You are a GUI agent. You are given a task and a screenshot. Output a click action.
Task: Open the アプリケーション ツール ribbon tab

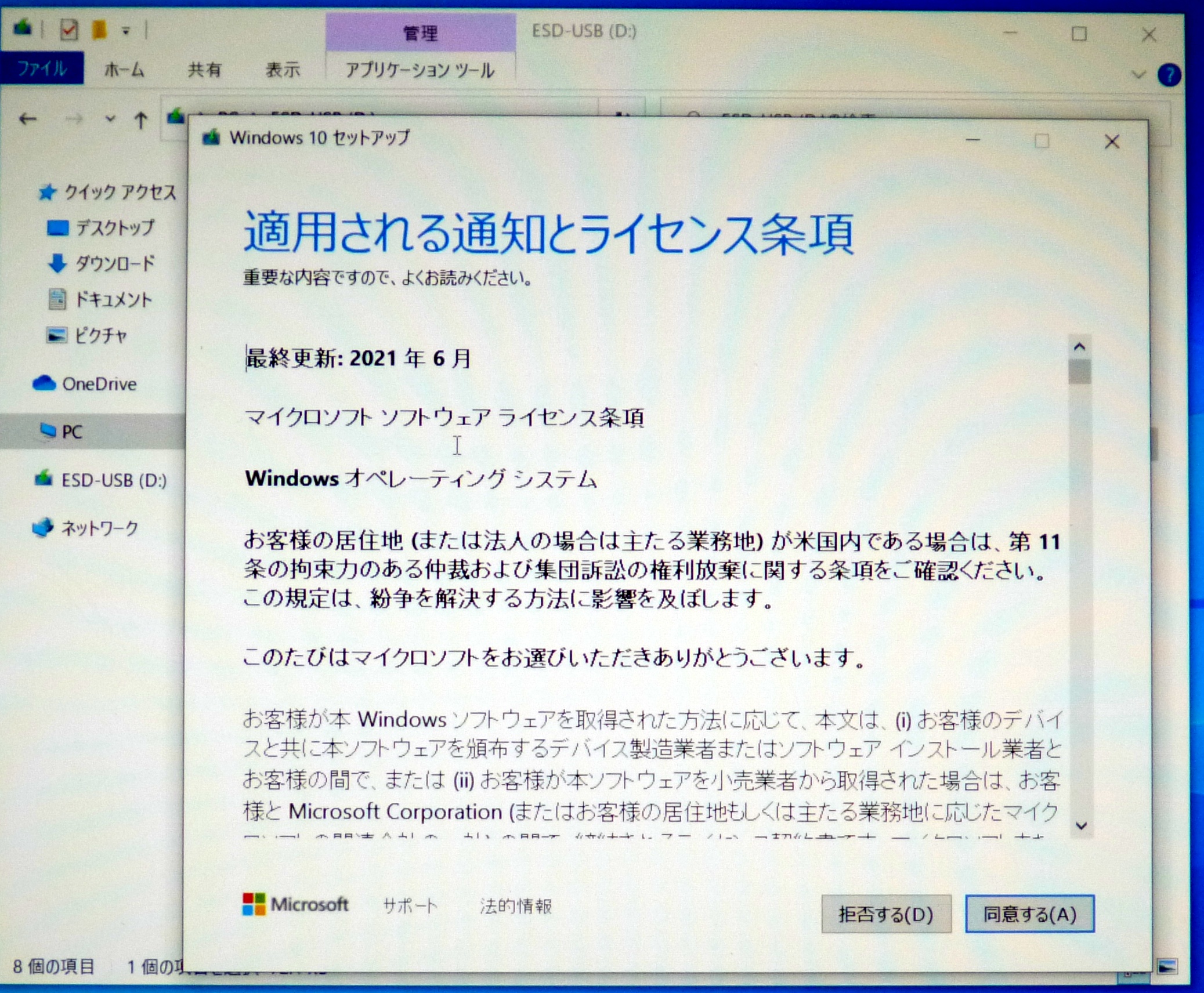(x=420, y=70)
